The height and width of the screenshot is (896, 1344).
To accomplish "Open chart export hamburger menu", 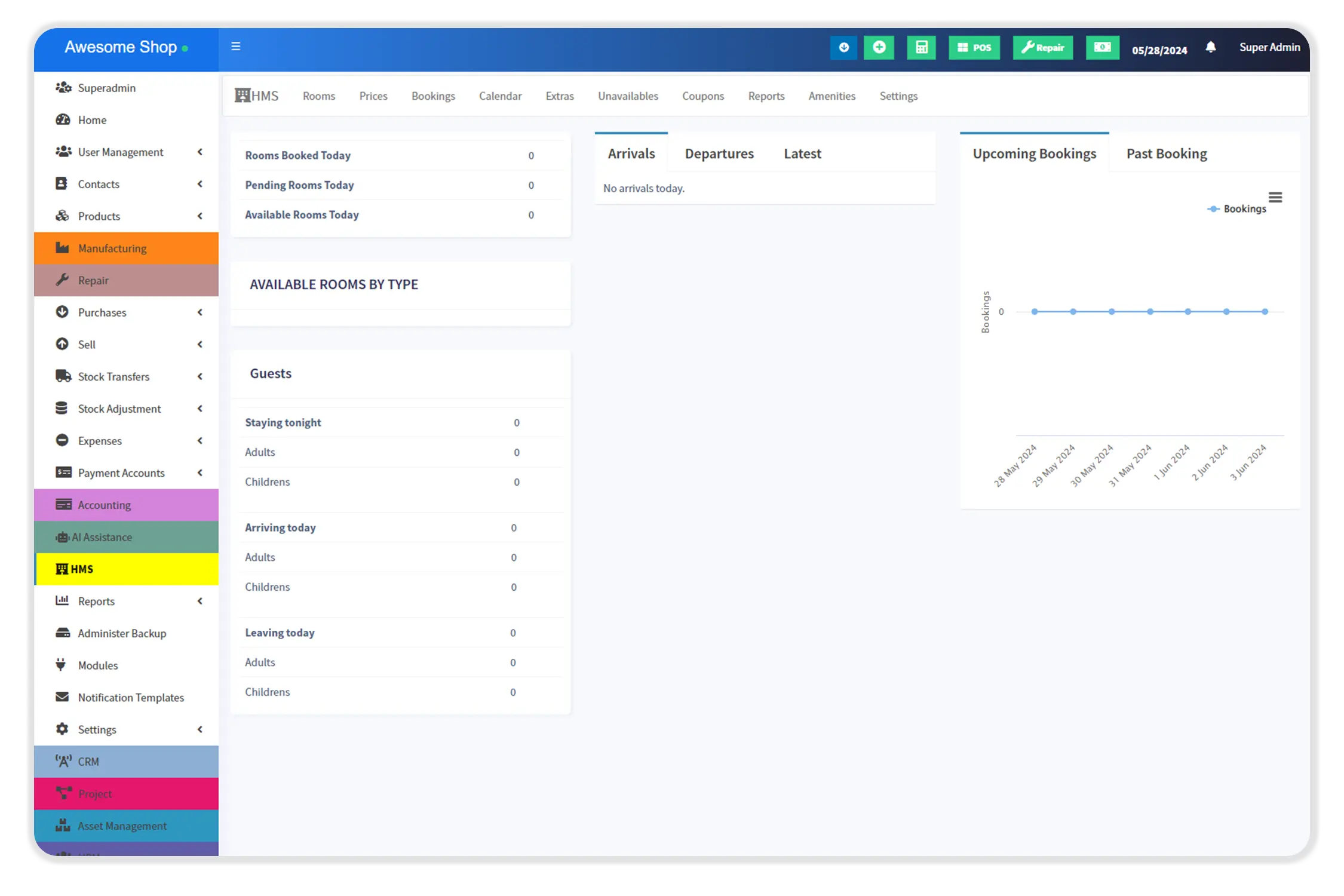I will pos(1275,198).
